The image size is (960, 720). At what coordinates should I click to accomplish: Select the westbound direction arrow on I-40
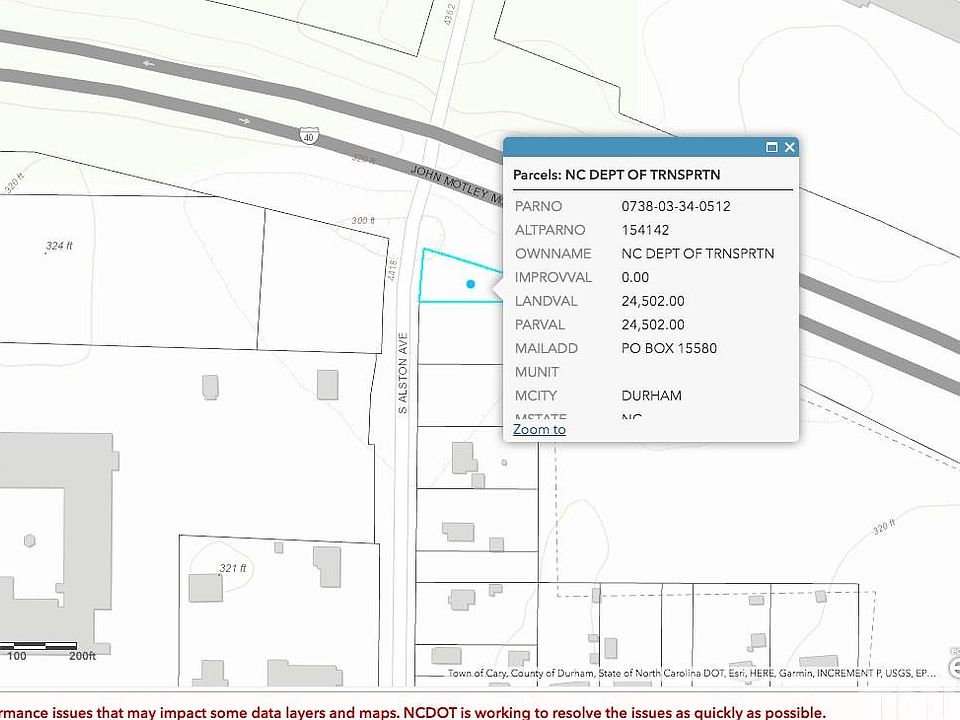pos(148,63)
